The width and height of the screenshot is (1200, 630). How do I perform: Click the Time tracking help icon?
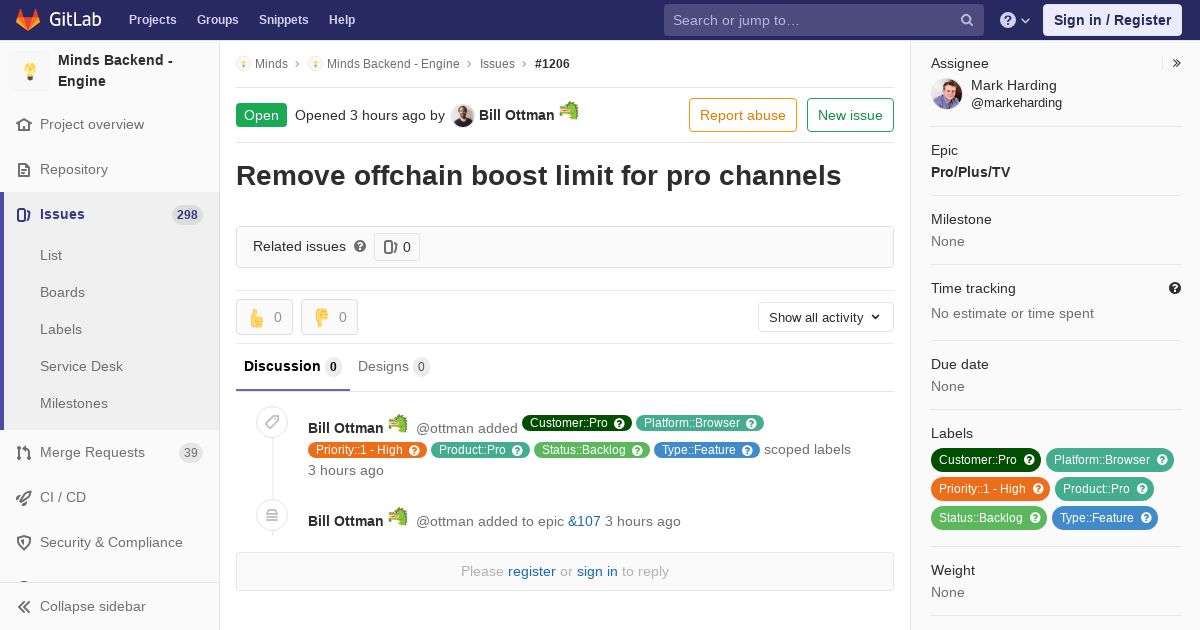(x=1175, y=288)
